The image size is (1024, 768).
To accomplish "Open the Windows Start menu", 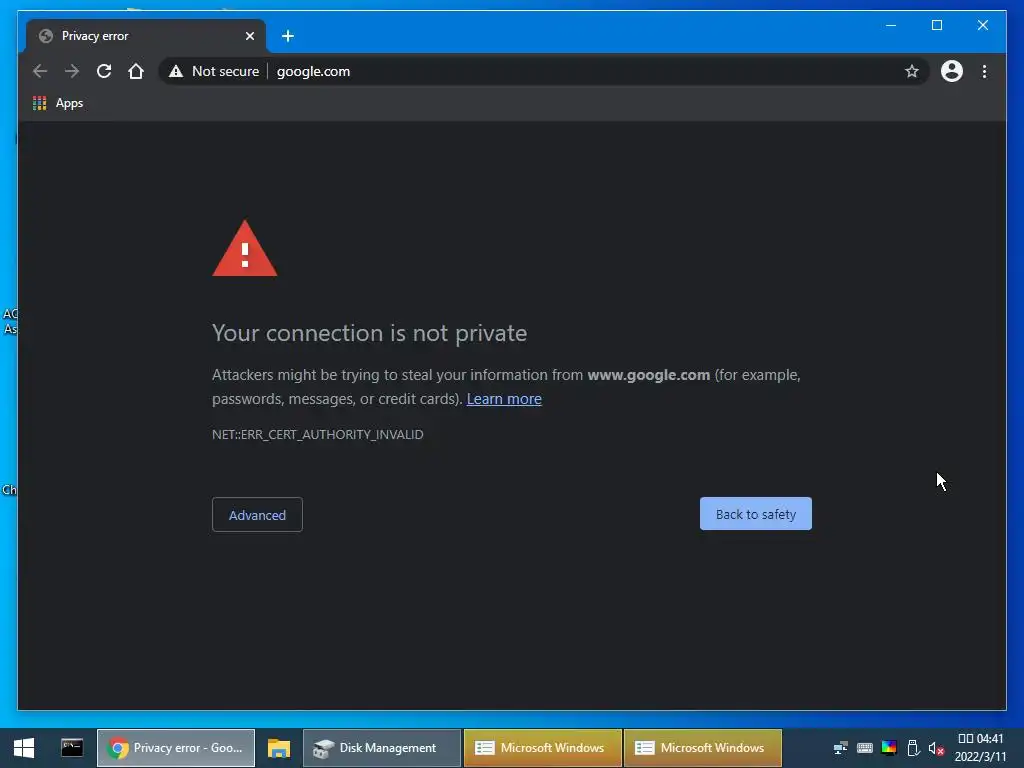I will tap(24, 748).
